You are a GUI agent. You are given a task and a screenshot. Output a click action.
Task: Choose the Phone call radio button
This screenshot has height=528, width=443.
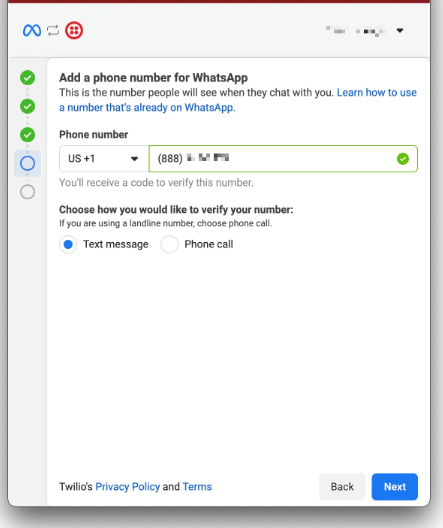[x=169, y=244]
